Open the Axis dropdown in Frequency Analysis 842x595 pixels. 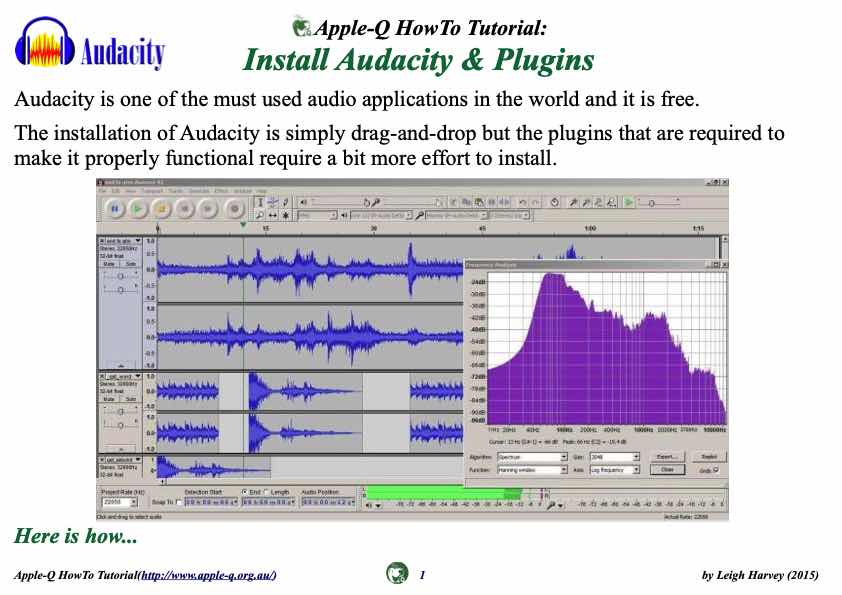click(615, 470)
